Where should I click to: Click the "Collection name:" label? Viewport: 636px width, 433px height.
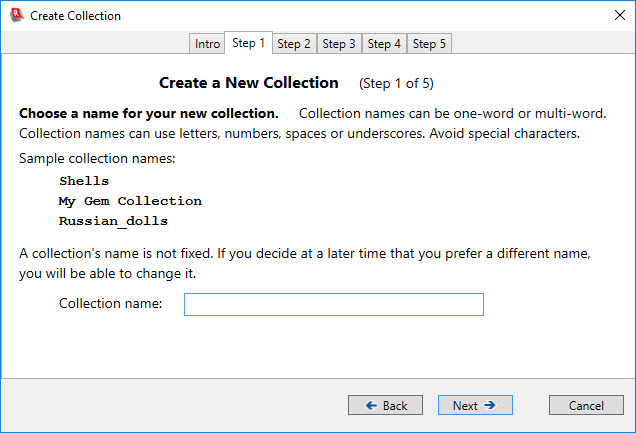coord(110,304)
